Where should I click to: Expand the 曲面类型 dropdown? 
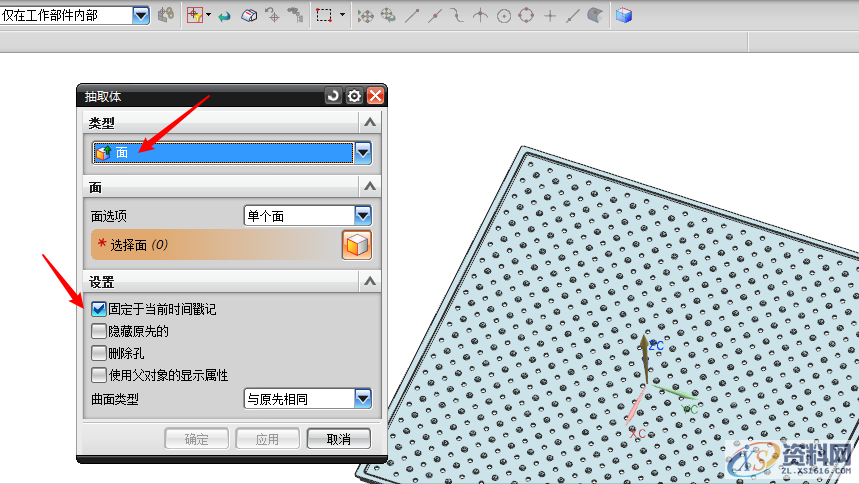(x=362, y=399)
